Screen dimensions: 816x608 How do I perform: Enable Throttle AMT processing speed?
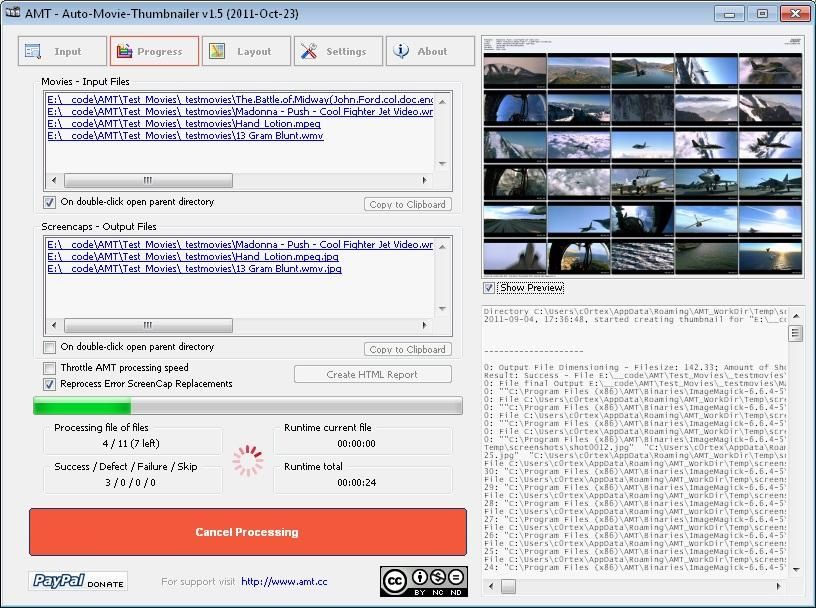point(50,368)
